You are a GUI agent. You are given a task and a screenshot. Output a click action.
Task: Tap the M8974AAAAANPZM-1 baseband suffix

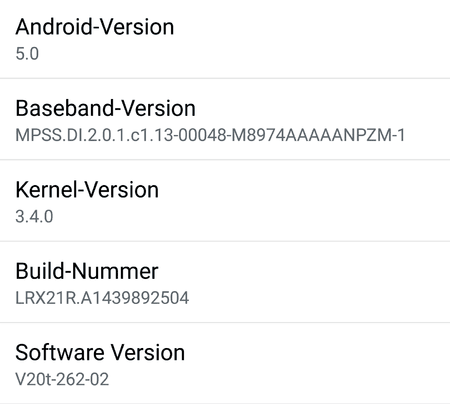(318, 135)
